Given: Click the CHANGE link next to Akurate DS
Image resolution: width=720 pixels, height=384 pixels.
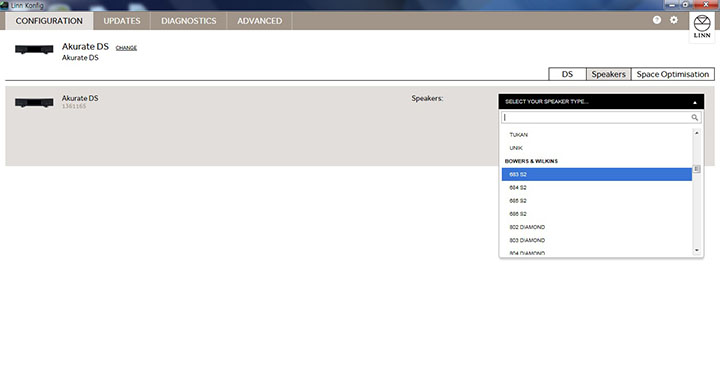Looking at the screenshot, I should click(x=126, y=48).
